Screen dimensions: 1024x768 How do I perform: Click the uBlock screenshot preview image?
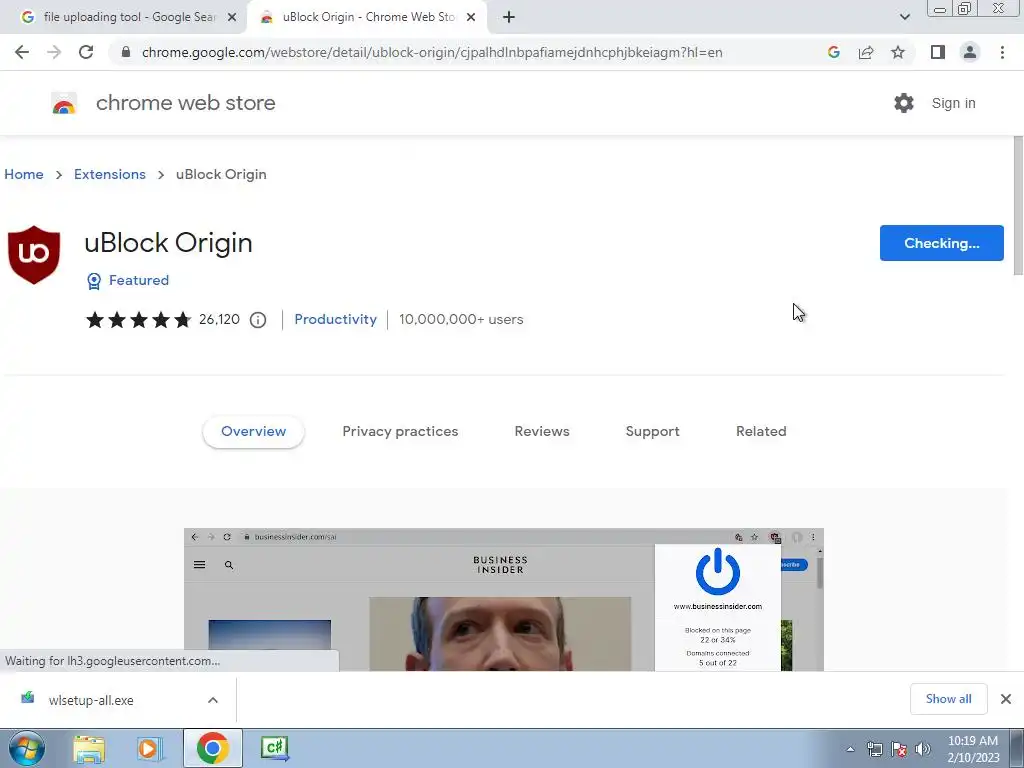tap(504, 600)
